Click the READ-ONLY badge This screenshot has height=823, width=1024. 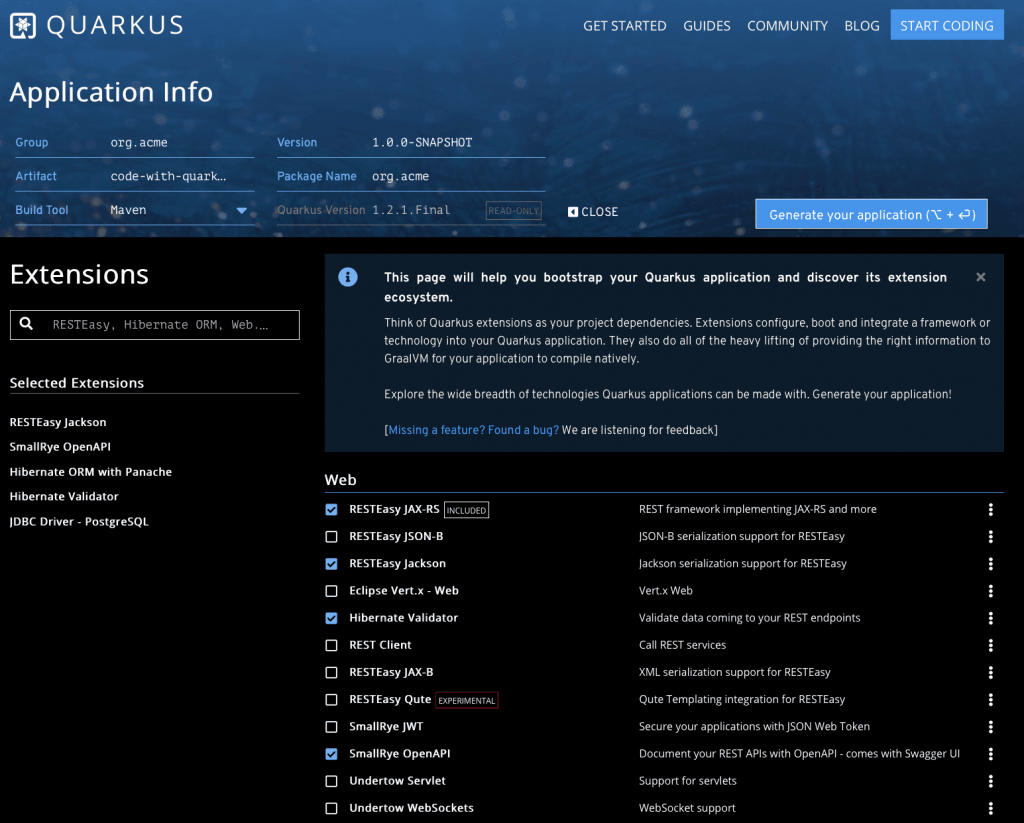point(513,210)
